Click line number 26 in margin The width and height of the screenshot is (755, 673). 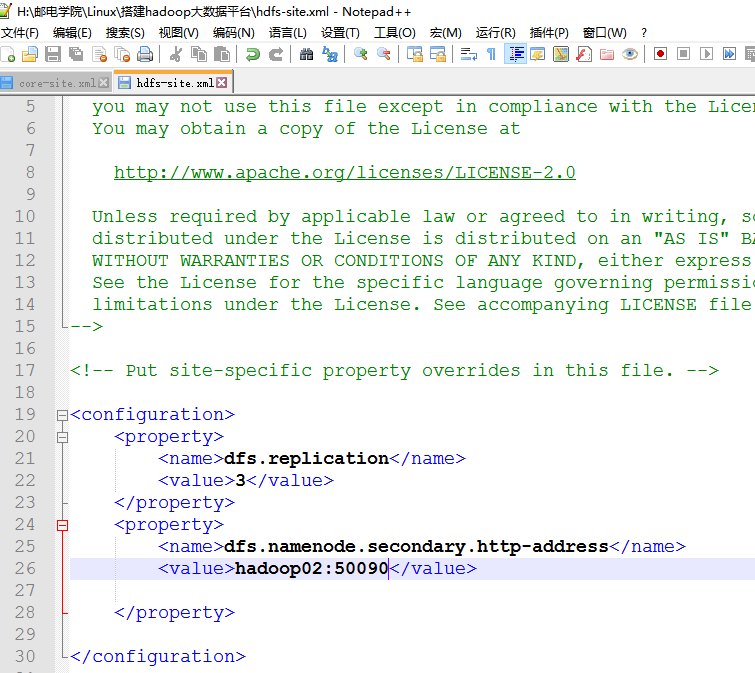(x=25, y=569)
